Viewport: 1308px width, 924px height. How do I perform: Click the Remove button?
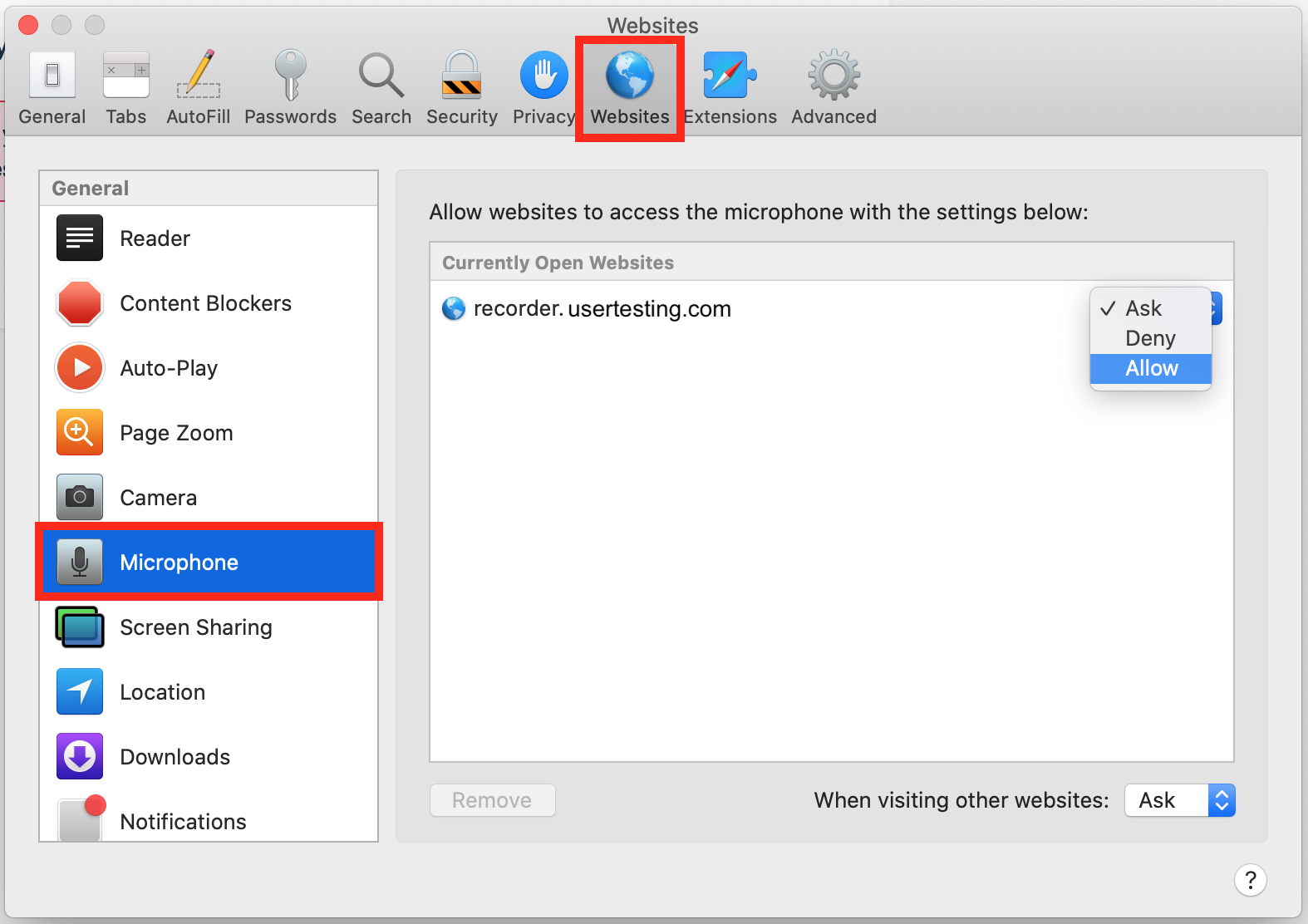(492, 800)
